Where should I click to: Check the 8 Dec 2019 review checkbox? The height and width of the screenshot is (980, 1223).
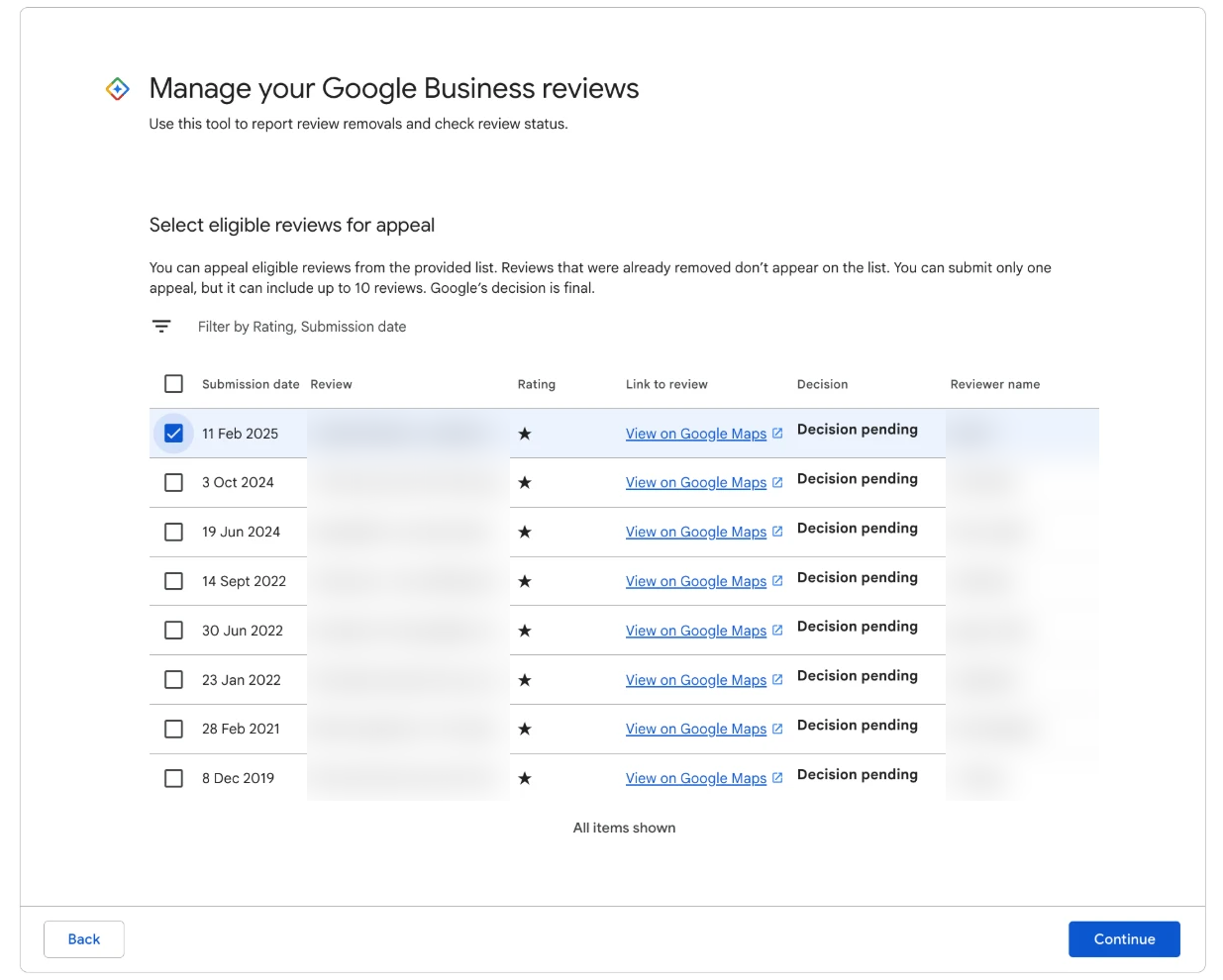(173, 778)
